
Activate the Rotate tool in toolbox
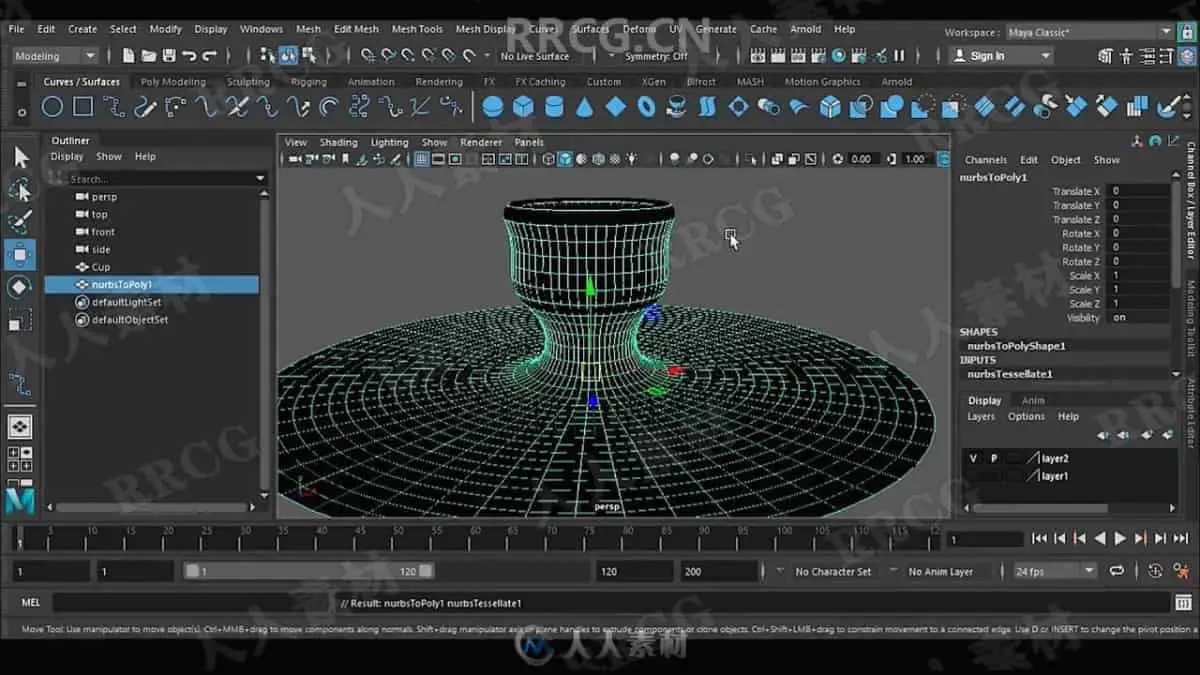[x=20, y=288]
